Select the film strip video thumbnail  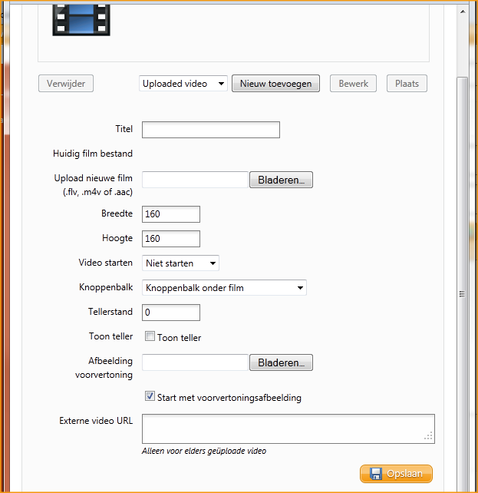(81, 19)
